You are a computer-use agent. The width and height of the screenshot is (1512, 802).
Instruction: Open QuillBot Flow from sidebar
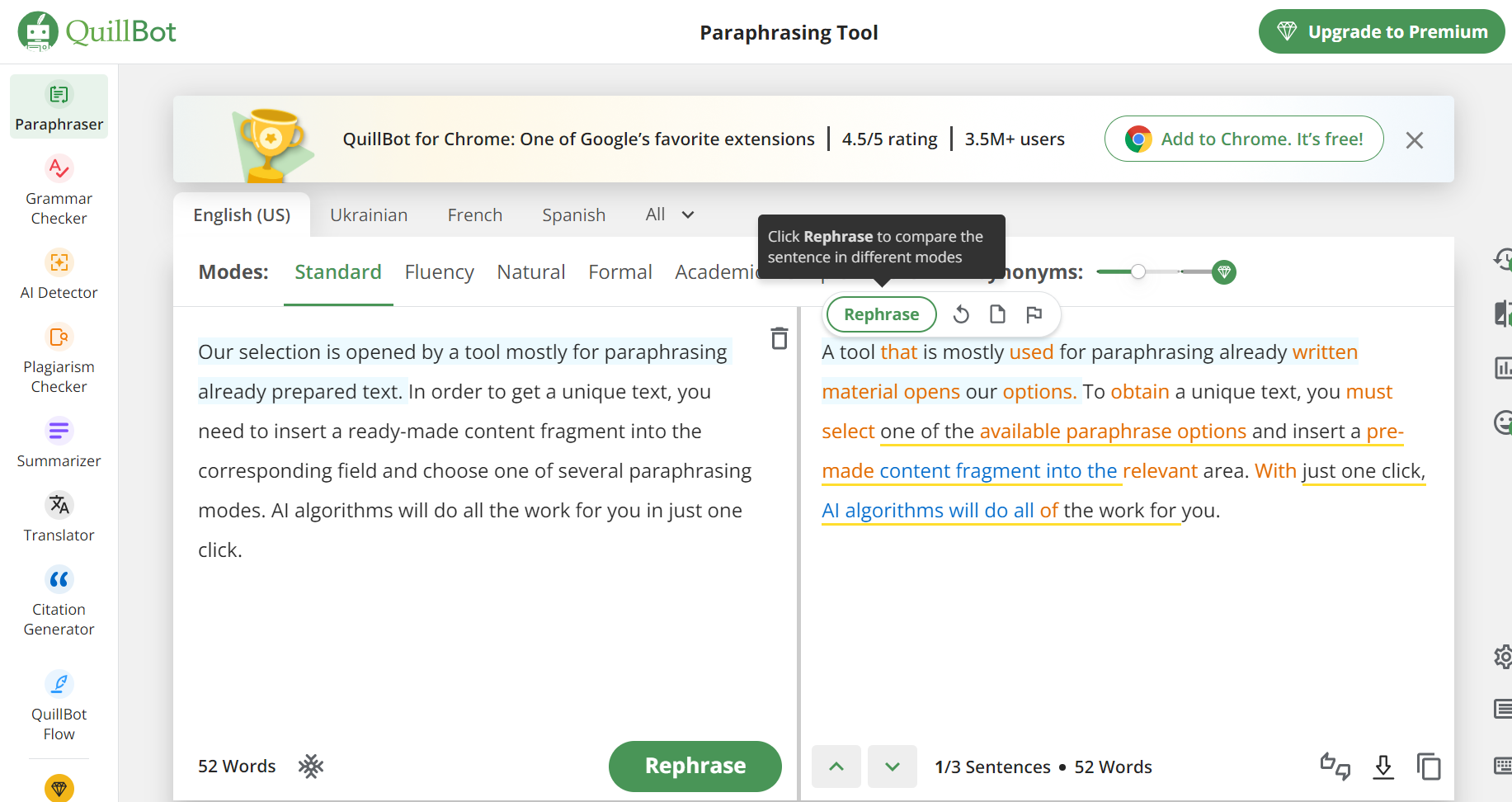tap(59, 706)
